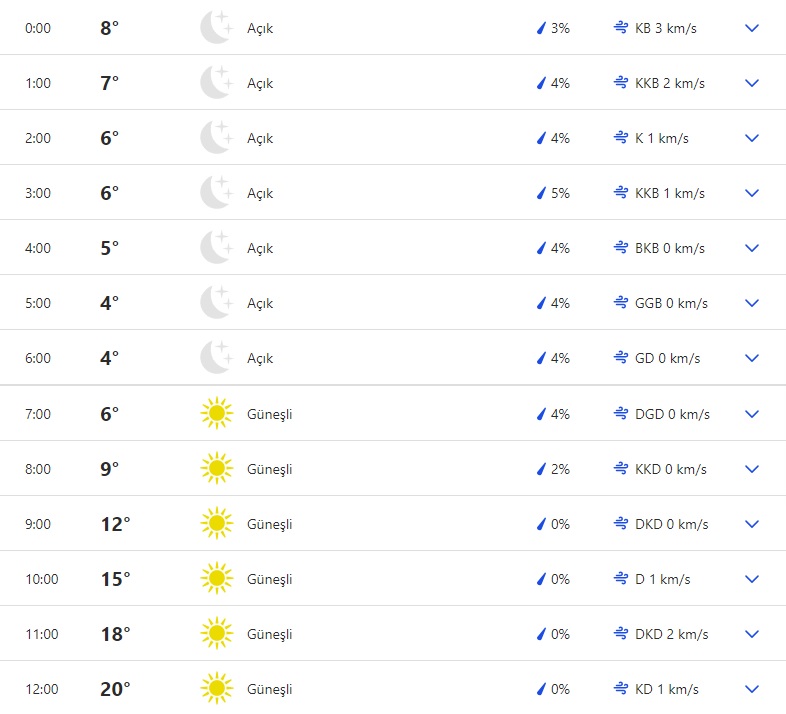Click the moon icon in the 0:00 row

(216, 28)
